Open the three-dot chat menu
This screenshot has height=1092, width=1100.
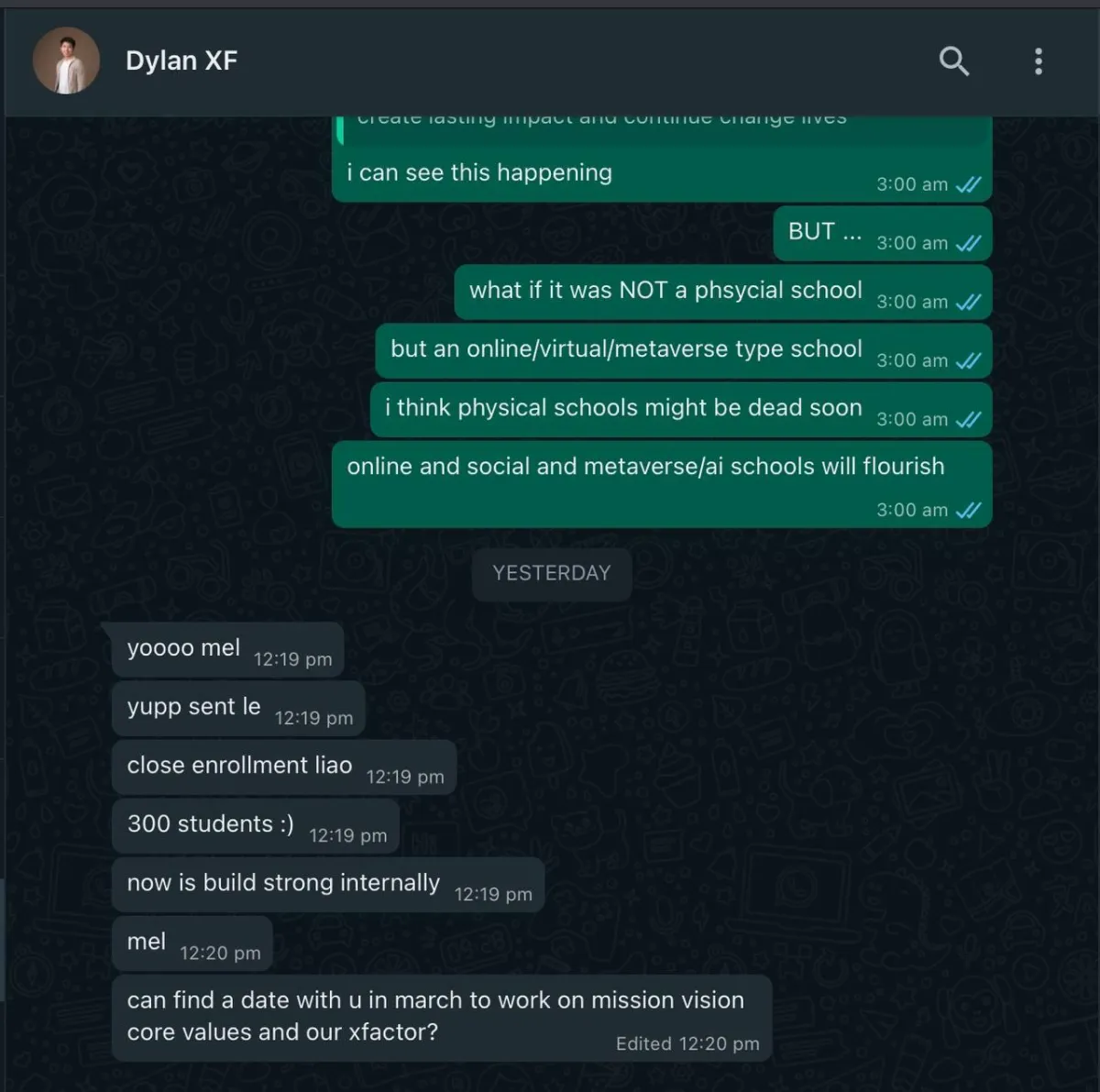point(1038,61)
